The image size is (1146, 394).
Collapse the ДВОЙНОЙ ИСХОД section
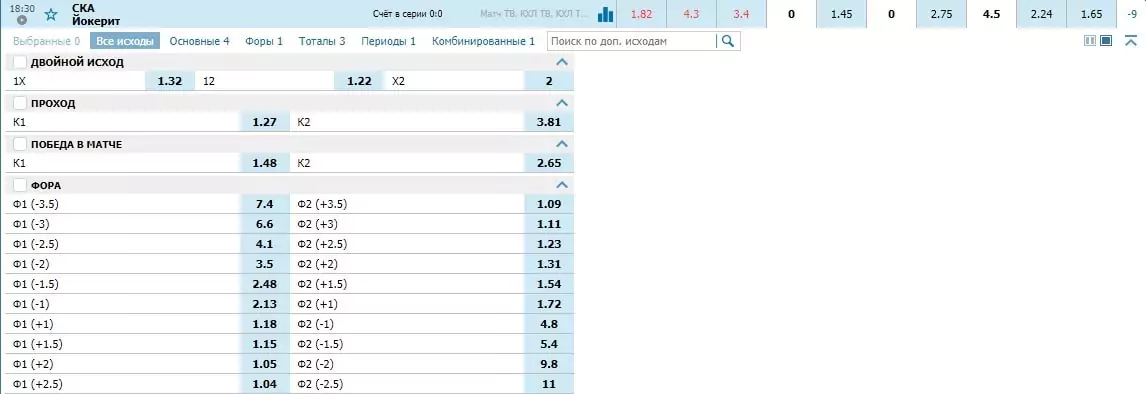click(x=561, y=62)
